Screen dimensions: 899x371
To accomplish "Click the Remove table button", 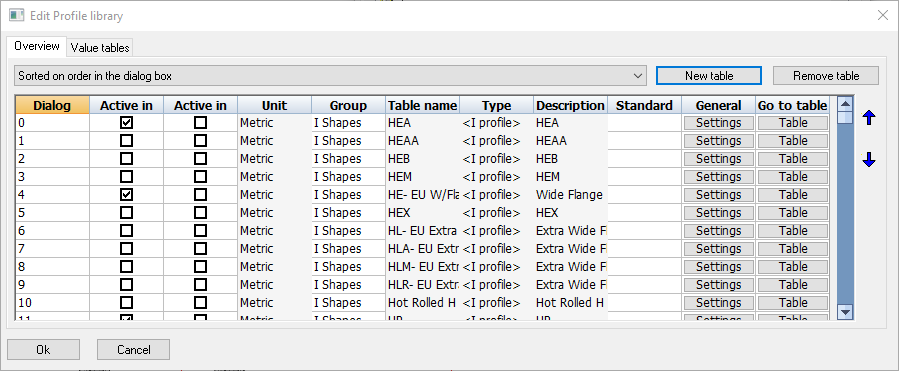I will 826,76.
